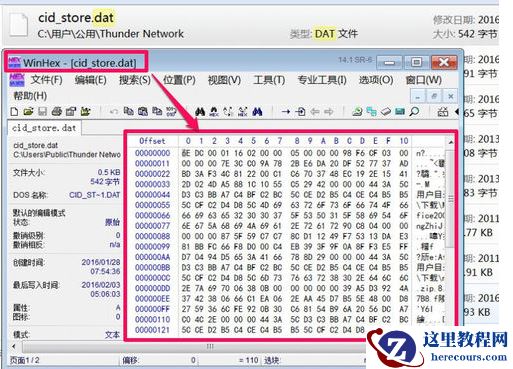The width and height of the screenshot is (513, 369).
Task: Open the 工具(T) menu
Action: [x=269, y=80]
